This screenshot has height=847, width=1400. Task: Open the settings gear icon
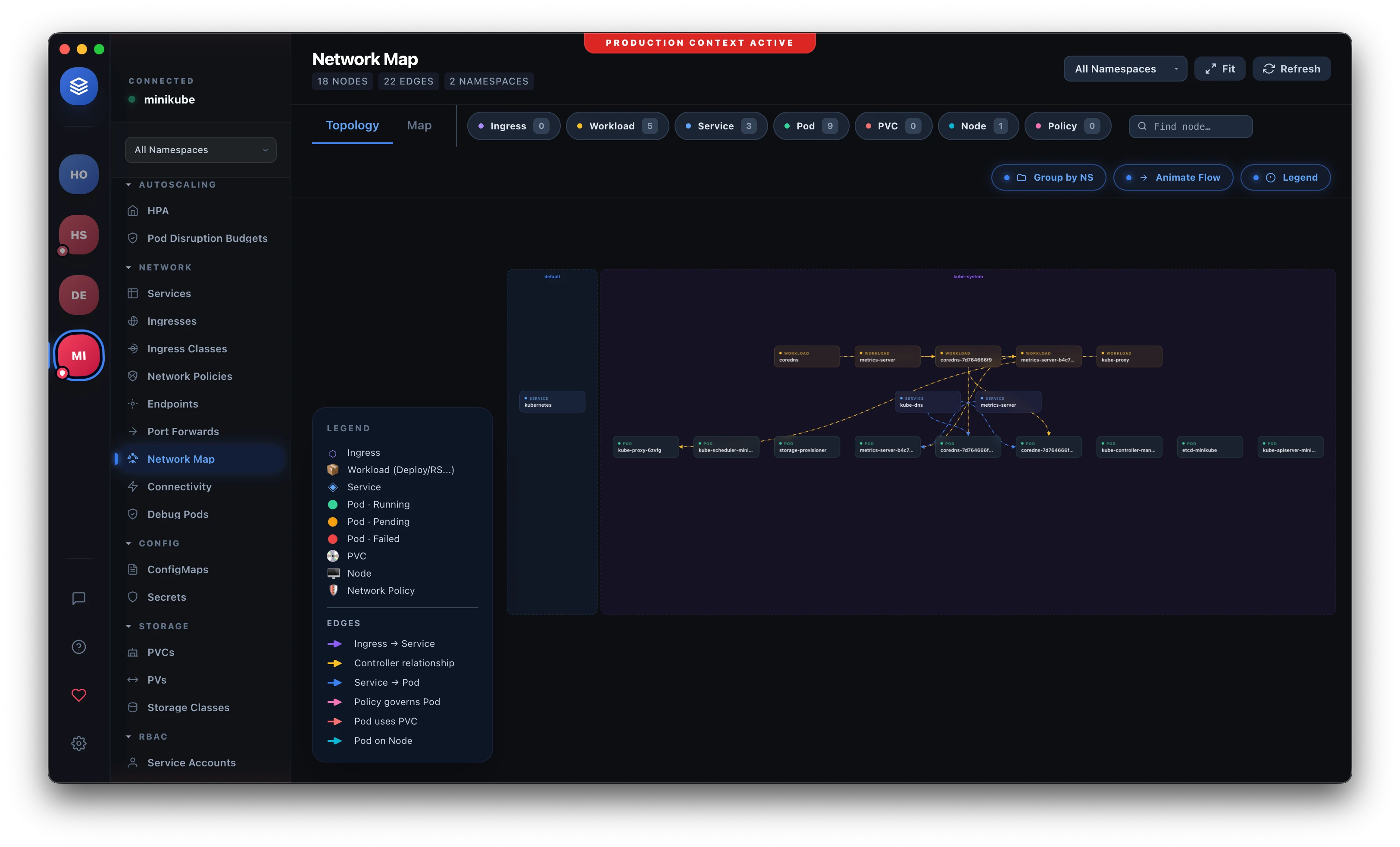(78, 743)
